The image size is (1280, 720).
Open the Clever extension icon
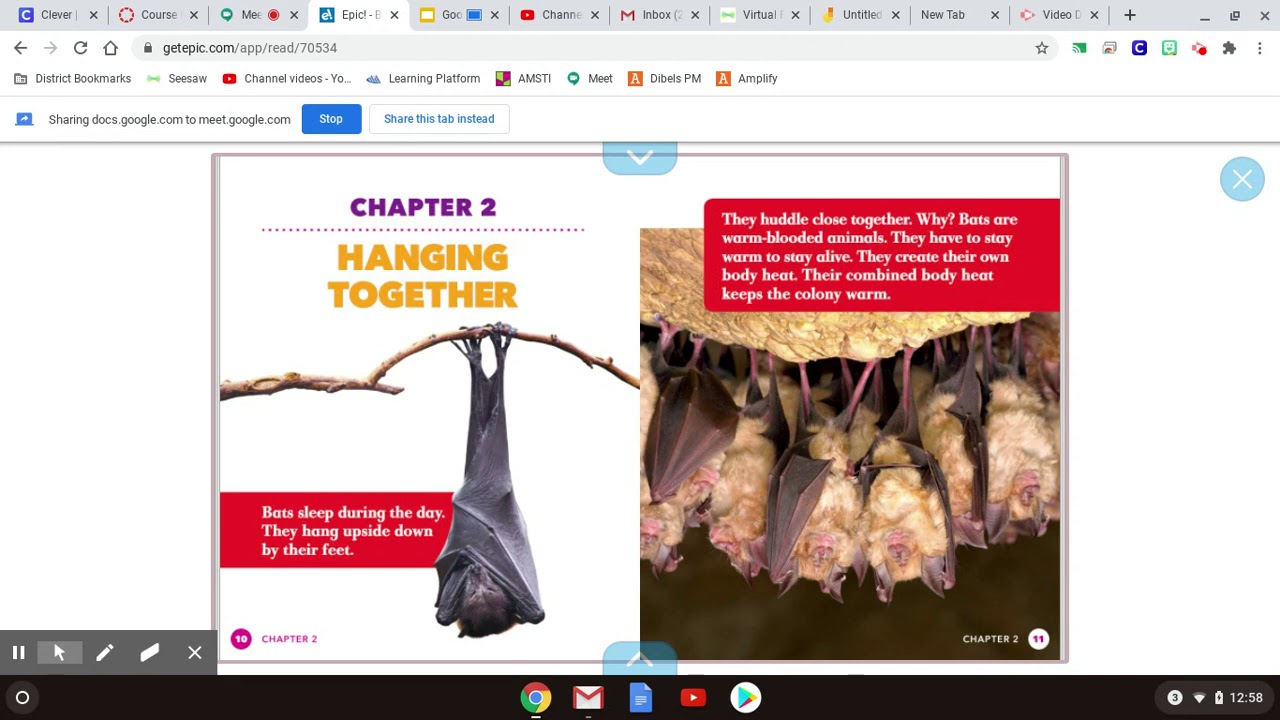click(1139, 48)
